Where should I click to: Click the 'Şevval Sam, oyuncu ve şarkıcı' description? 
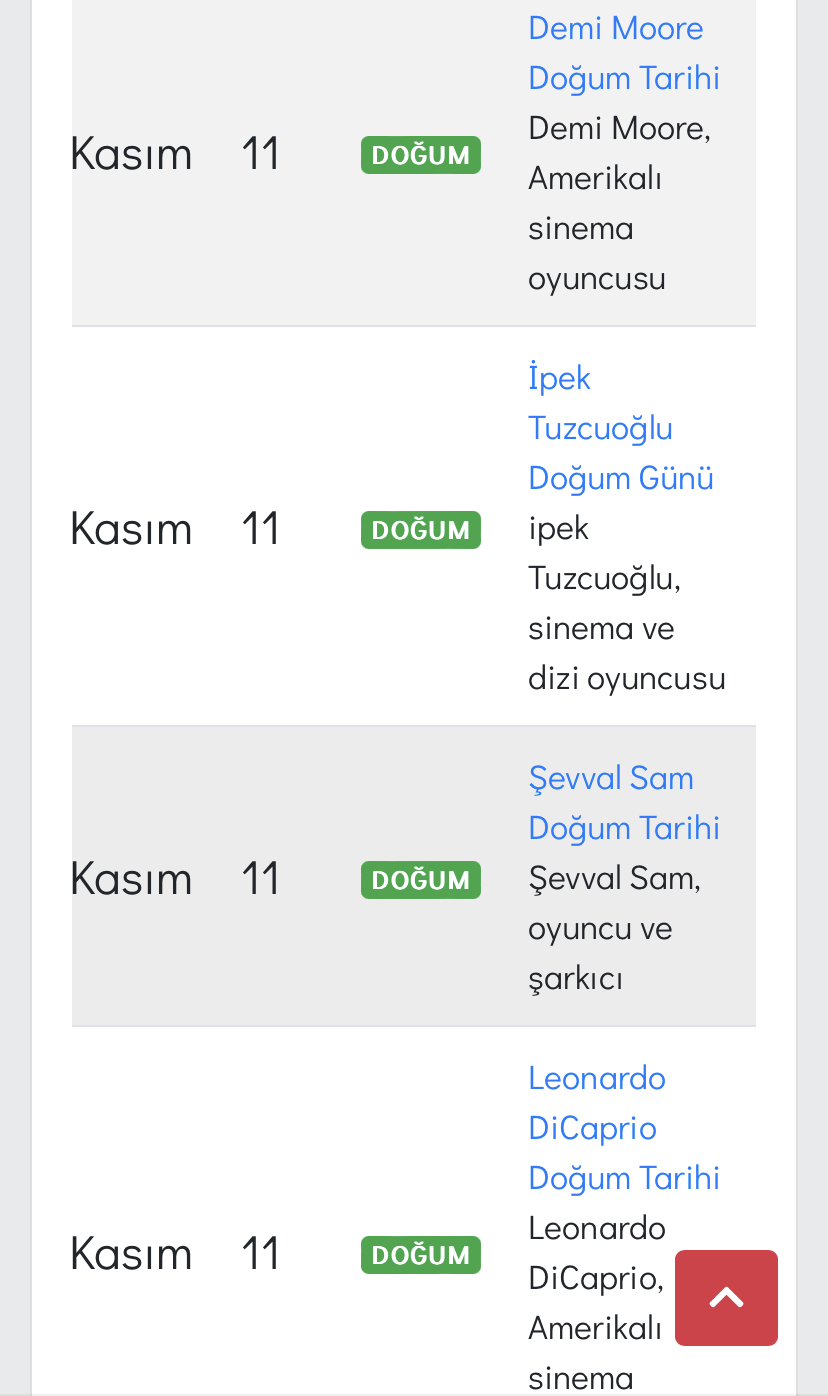pos(610,929)
